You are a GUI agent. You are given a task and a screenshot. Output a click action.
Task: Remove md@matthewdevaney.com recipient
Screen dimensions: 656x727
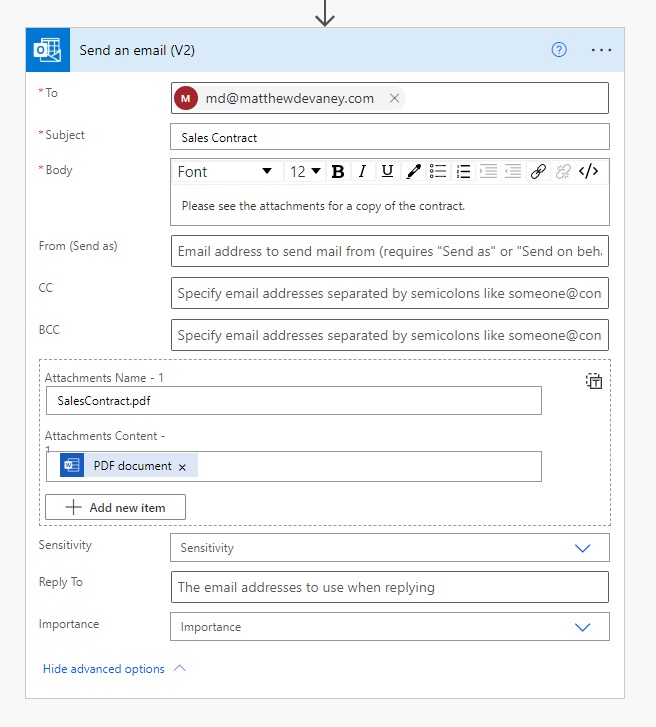point(395,98)
